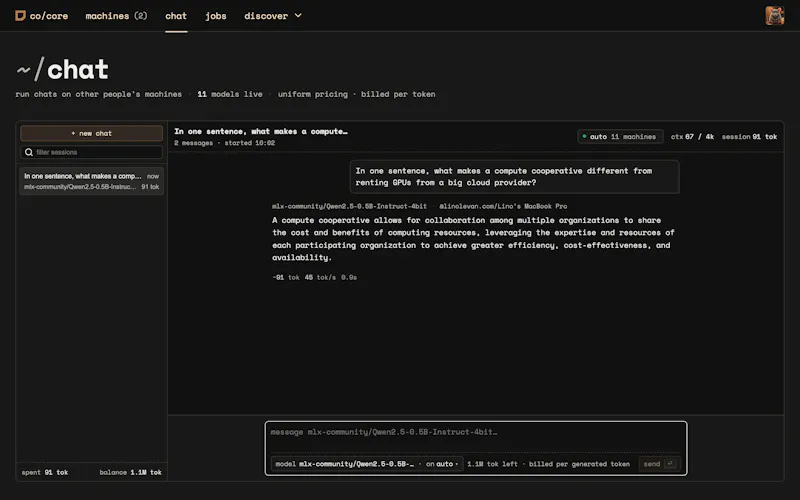Open the jobs tab
The width and height of the screenshot is (800, 500).
coord(216,16)
